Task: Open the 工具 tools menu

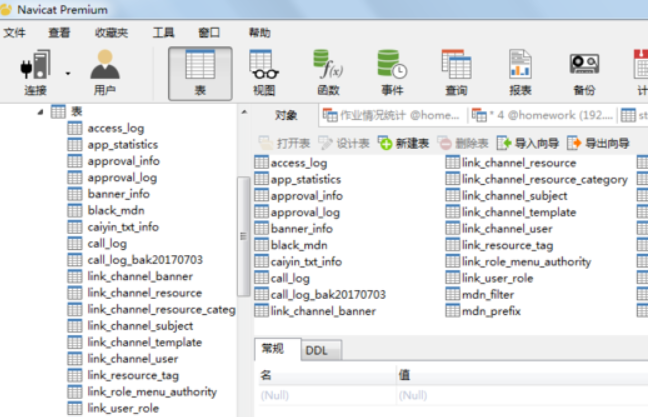Action: coord(164,32)
